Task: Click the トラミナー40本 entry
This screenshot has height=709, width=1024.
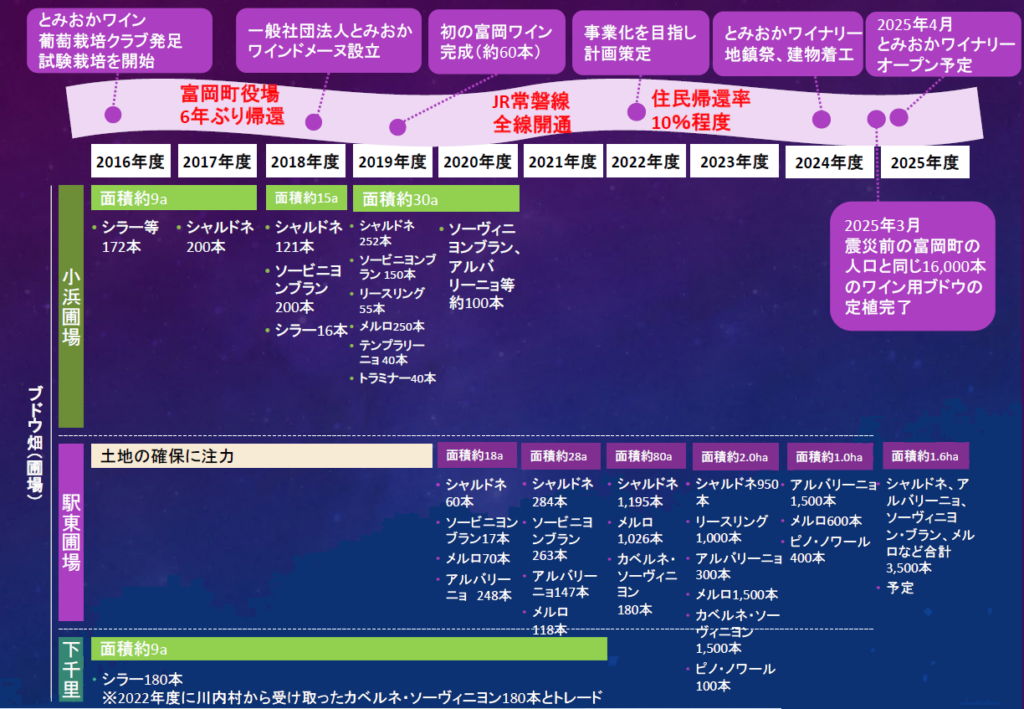Action: pyautogui.click(x=394, y=378)
